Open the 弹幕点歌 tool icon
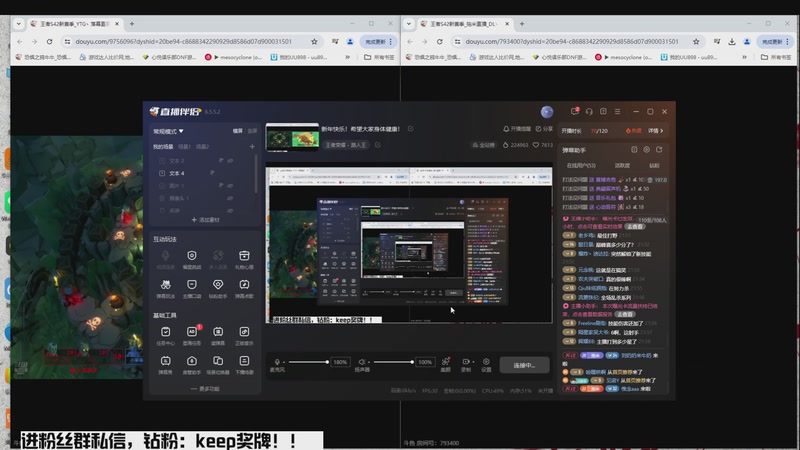Screen dimensions: 800x450 click(244, 285)
